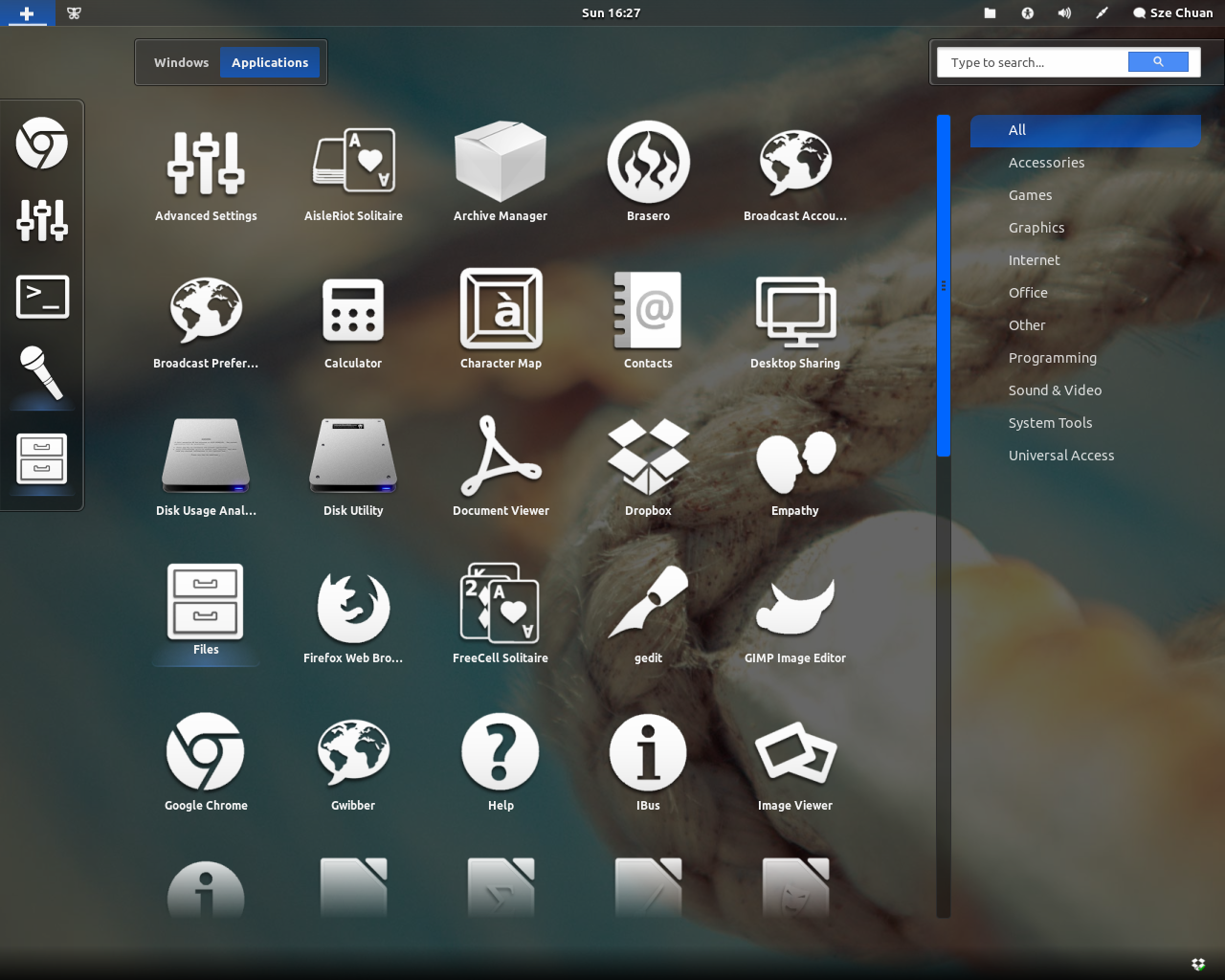Open Document Viewer
The height and width of the screenshot is (980, 1225).
click(x=501, y=468)
